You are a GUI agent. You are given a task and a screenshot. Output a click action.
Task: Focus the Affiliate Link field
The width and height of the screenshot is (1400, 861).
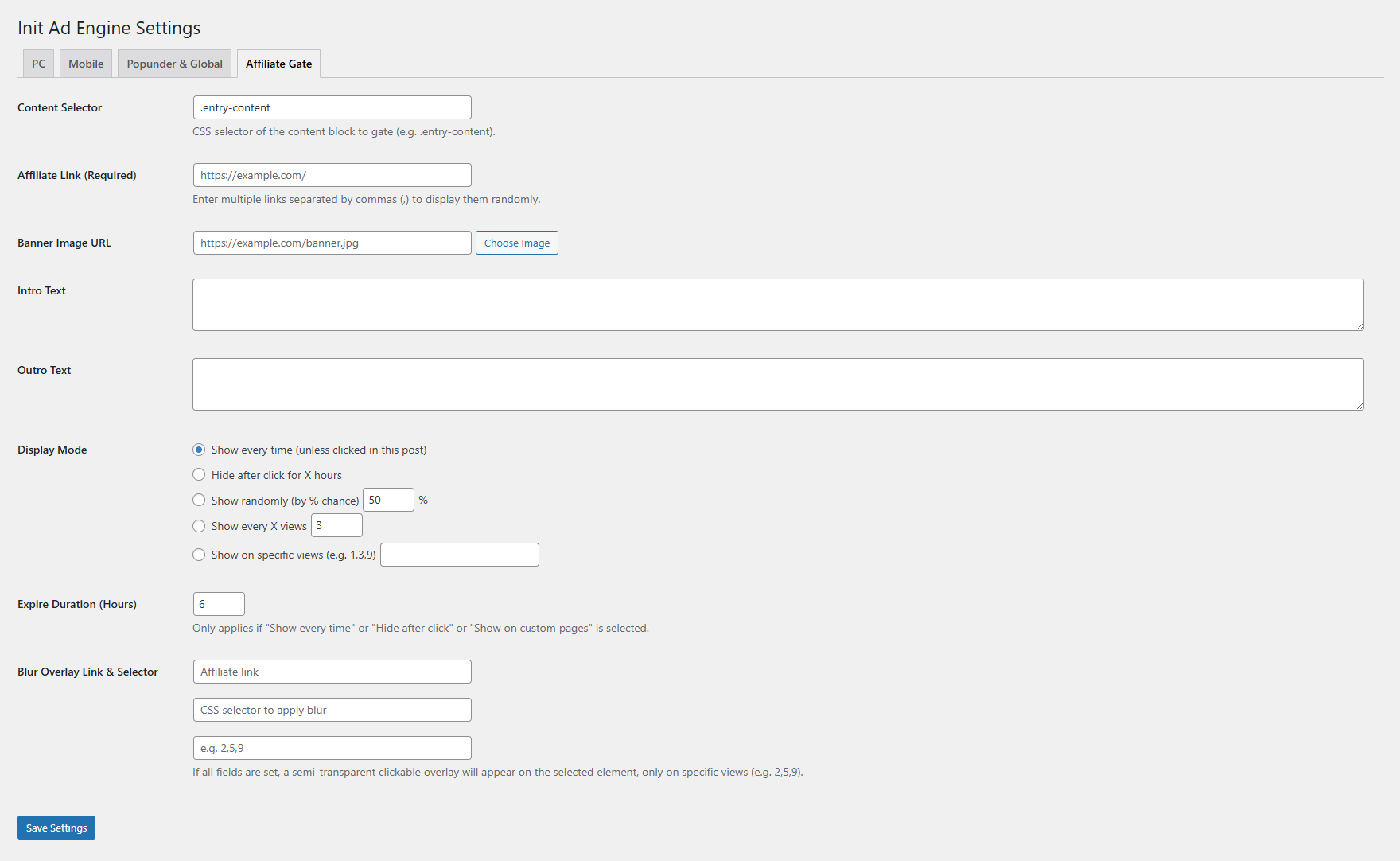332,174
